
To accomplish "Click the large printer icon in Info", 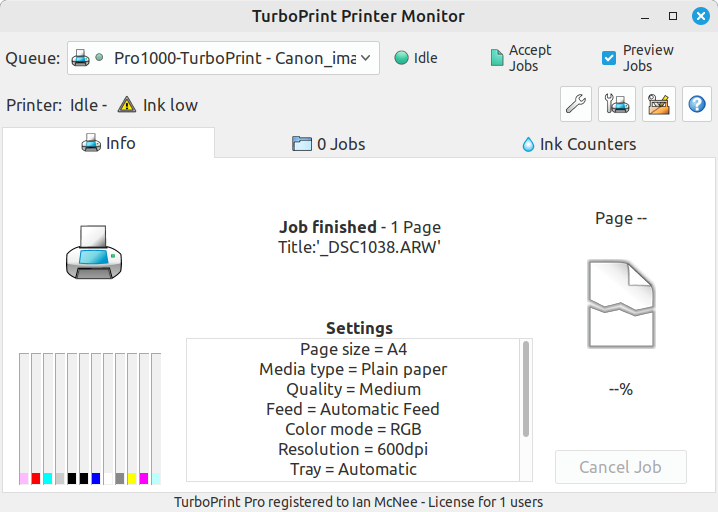I will (92, 251).
